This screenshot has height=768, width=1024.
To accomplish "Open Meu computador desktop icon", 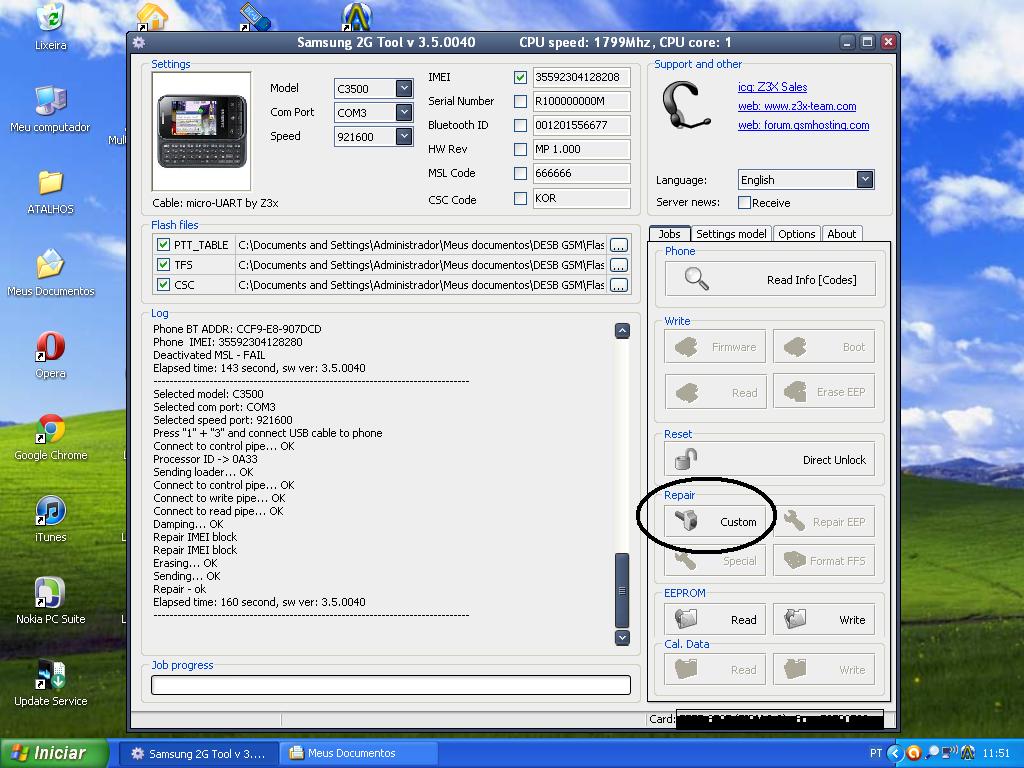I will pos(50,109).
